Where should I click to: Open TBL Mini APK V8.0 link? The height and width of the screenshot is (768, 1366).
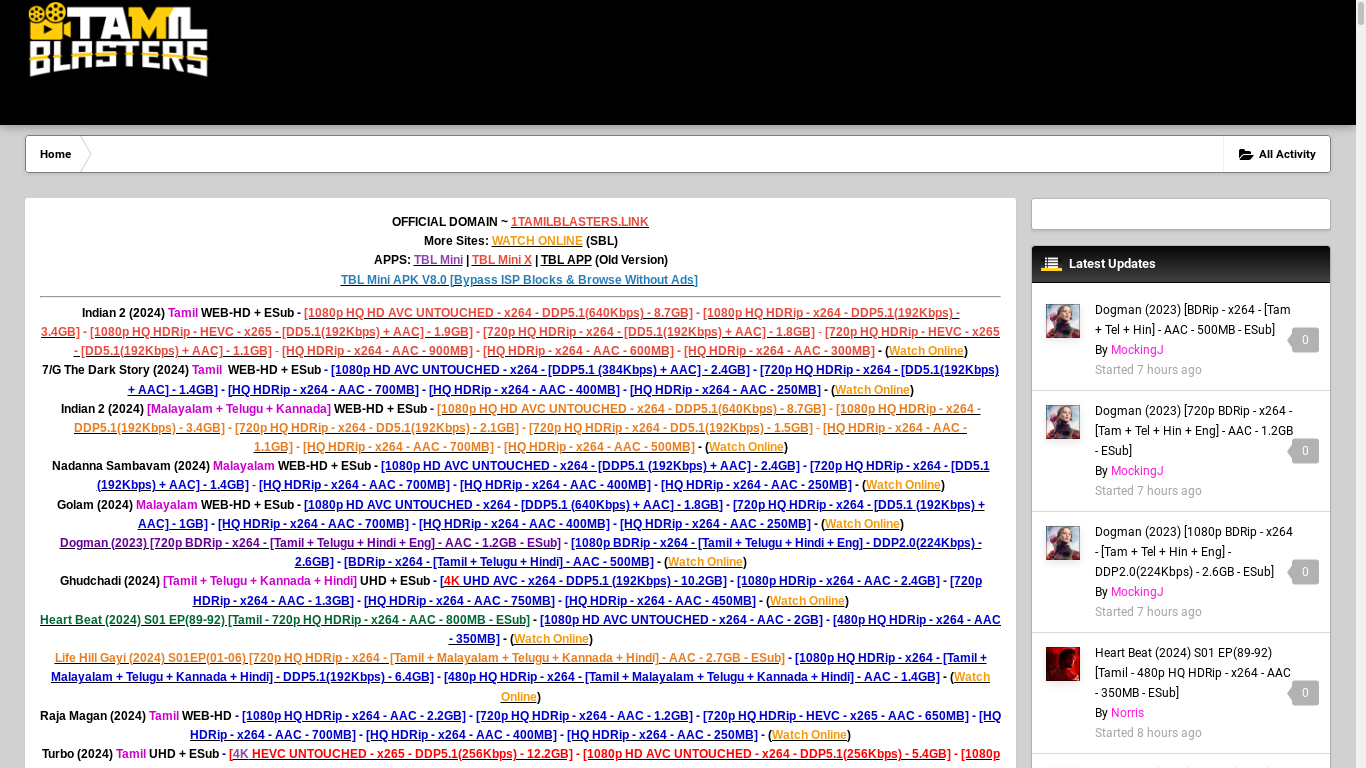519,280
